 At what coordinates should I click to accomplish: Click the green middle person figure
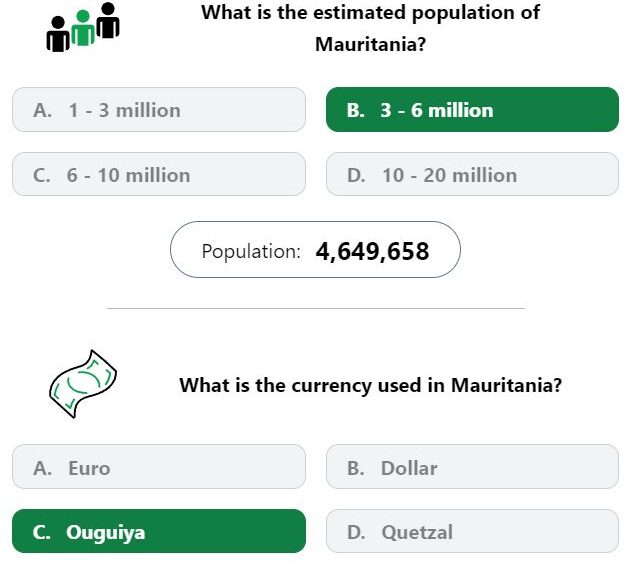[83, 29]
